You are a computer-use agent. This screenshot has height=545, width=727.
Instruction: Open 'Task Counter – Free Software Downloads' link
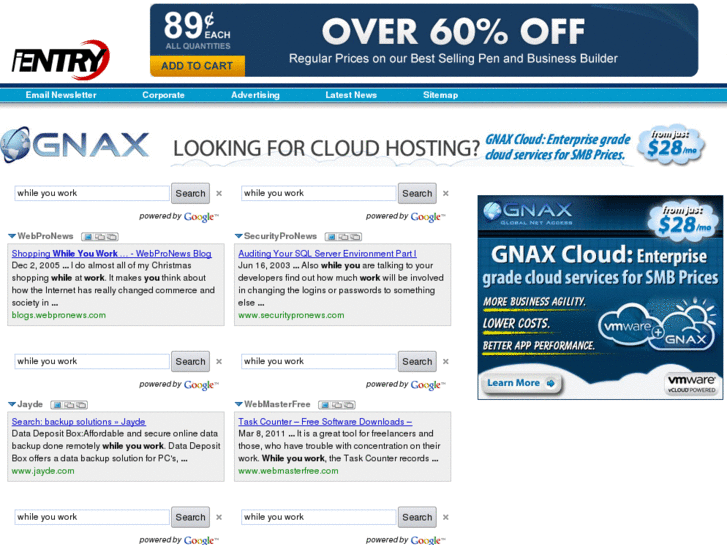click(x=325, y=421)
